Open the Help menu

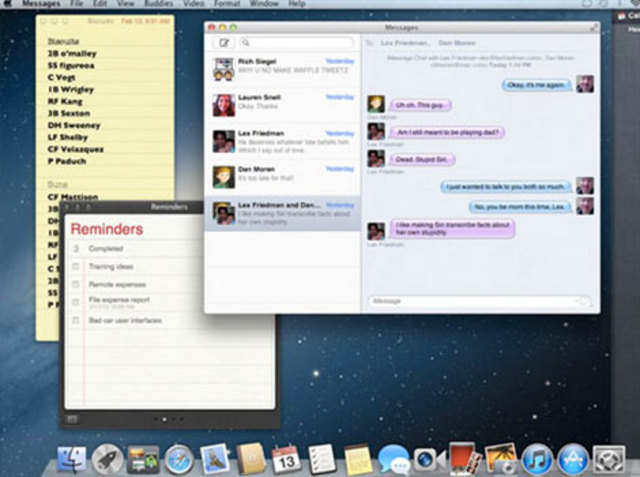click(x=297, y=4)
